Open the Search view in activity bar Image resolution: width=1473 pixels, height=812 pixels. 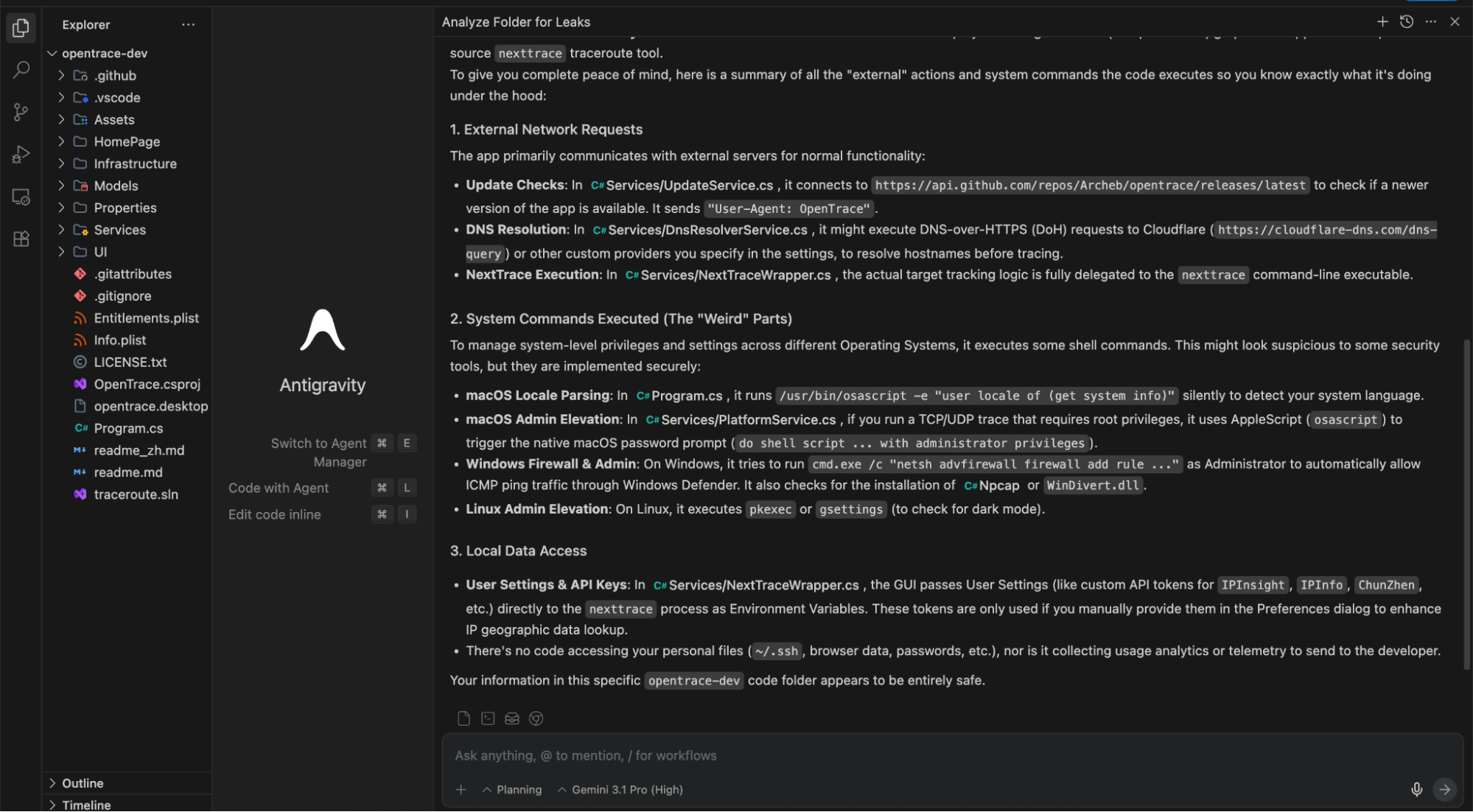coord(21,70)
